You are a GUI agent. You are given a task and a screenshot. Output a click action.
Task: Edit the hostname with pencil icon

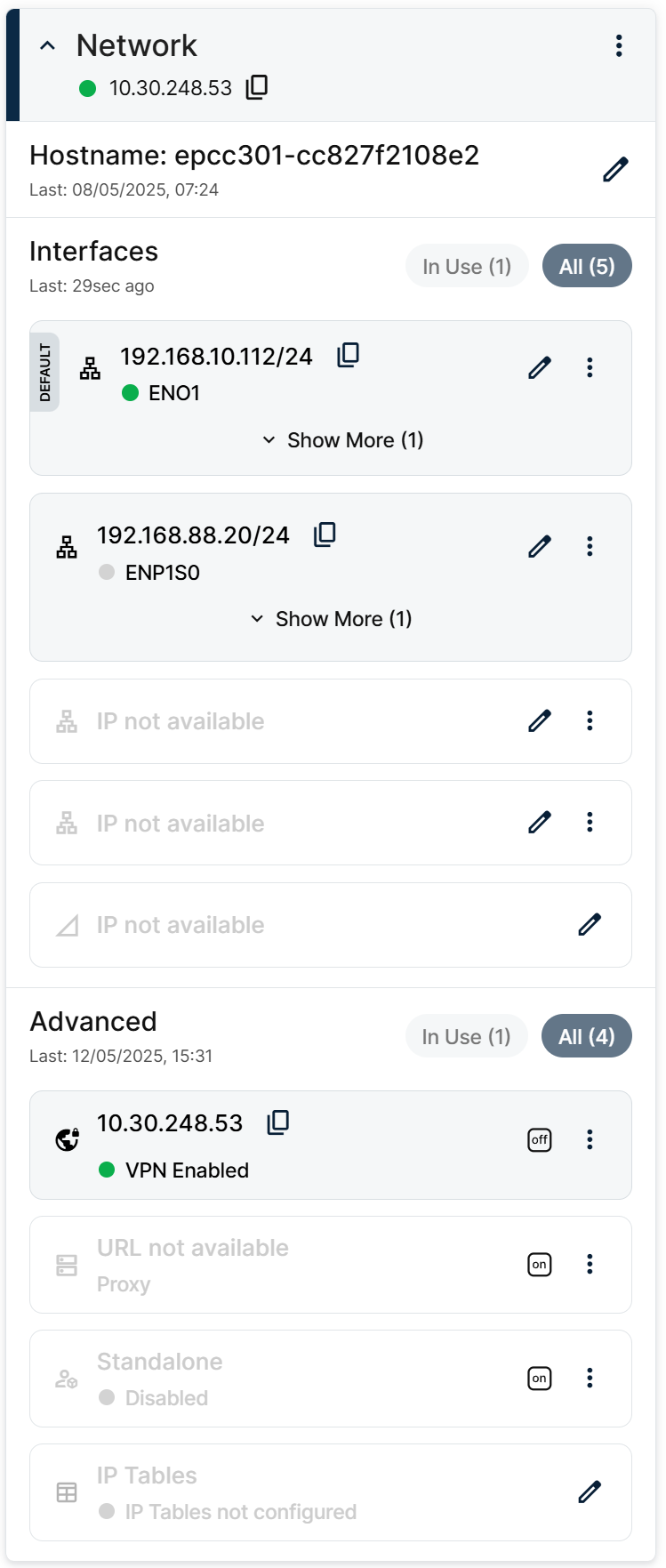tap(615, 169)
